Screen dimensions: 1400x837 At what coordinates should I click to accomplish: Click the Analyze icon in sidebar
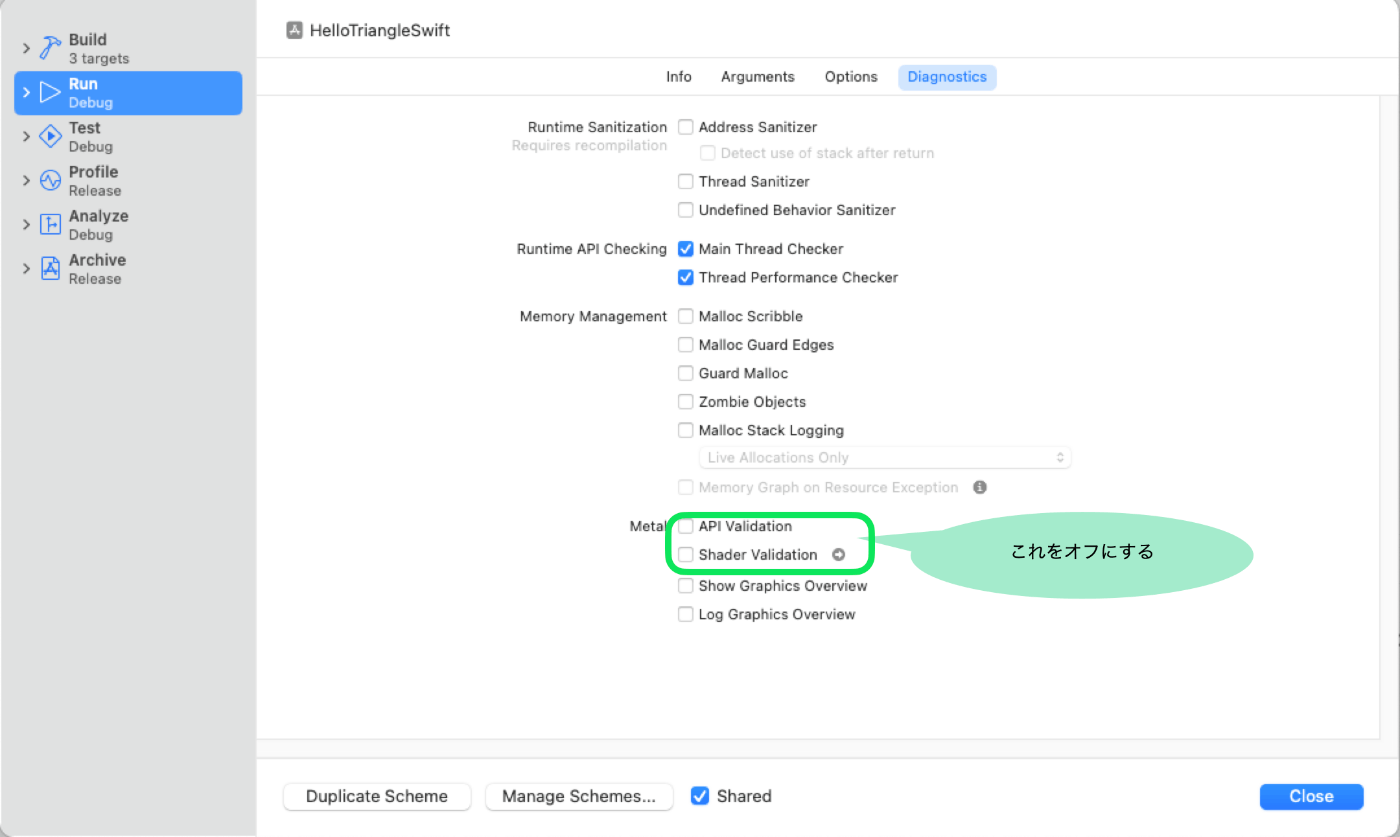tap(50, 225)
